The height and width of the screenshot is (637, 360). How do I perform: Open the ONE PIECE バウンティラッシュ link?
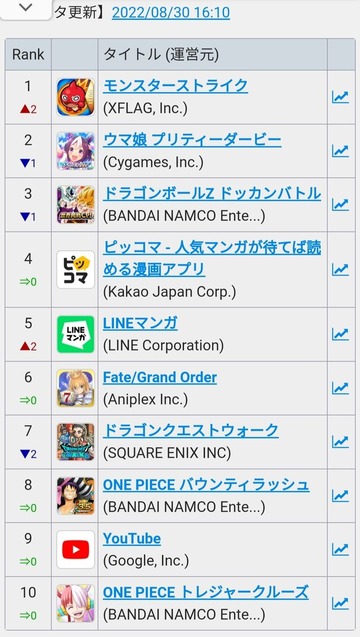point(206,484)
